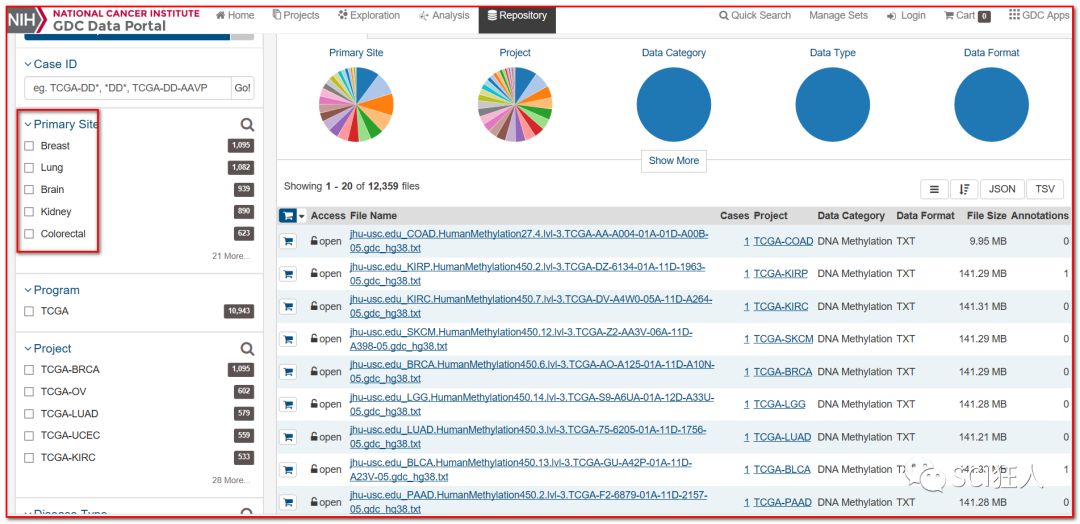The width and height of the screenshot is (1080, 524).
Task: Check the Brain primary site box
Action: (29, 189)
